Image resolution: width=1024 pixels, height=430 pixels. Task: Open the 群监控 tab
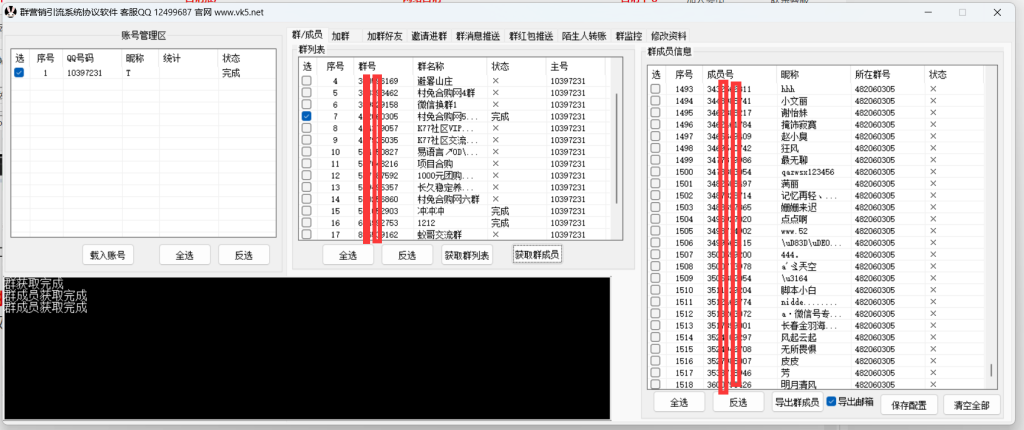(628, 36)
